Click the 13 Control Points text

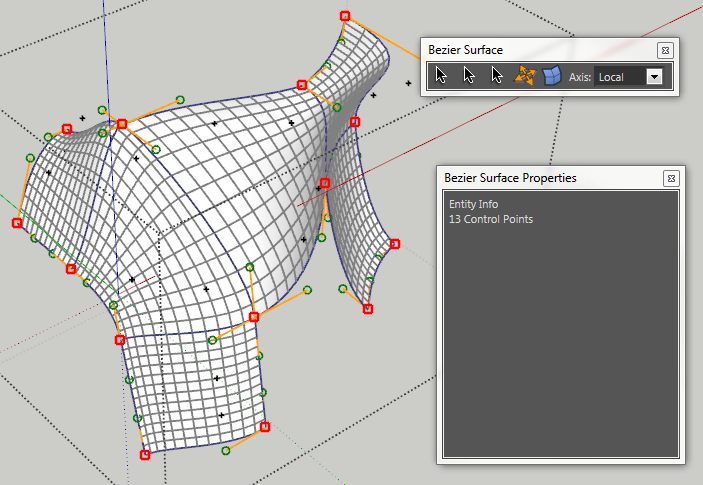pos(491,219)
